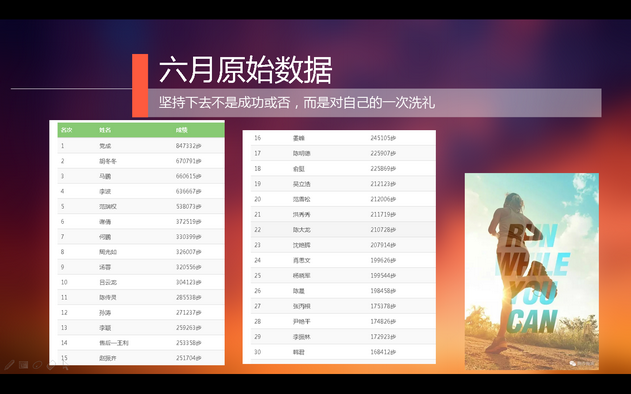Click the highlighted rank 22 row

343,230
